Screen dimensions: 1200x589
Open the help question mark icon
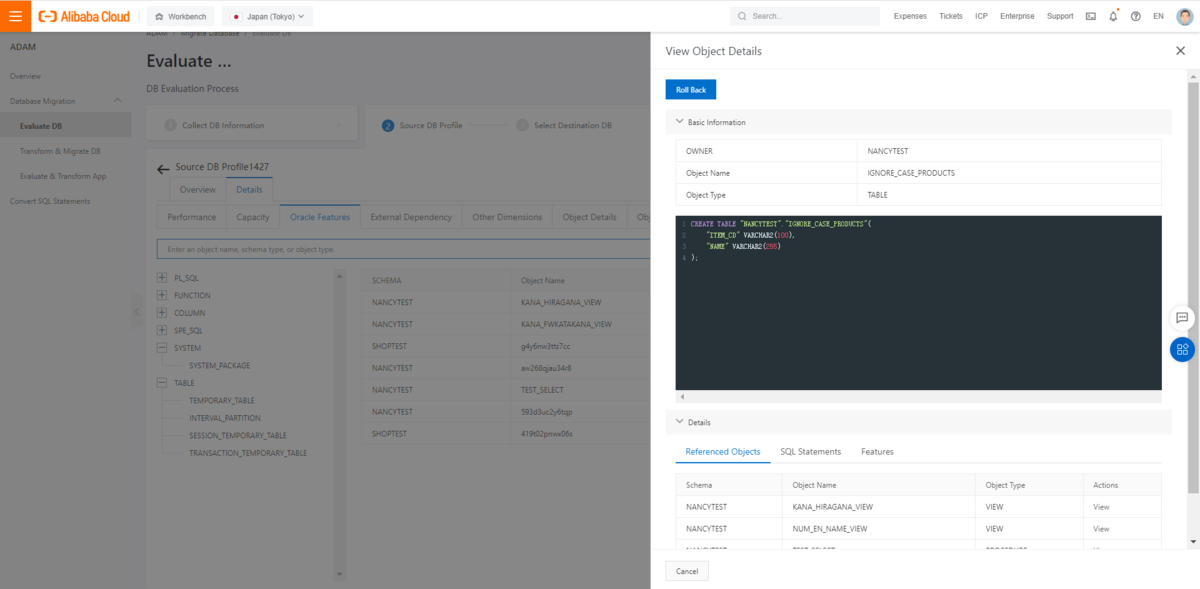click(1136, 16)
